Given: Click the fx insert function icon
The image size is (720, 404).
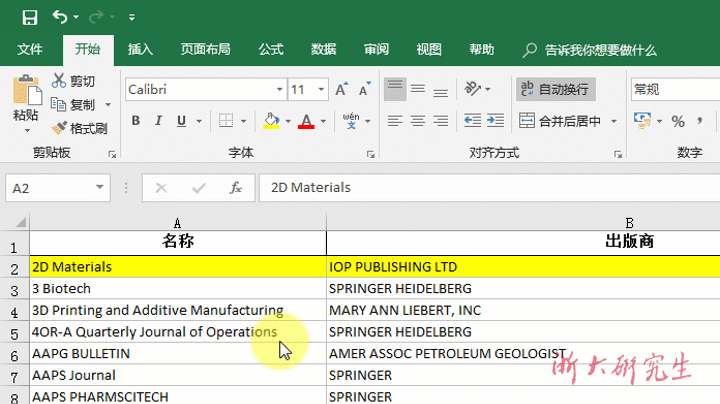Looking at the screenshot, I should [x=236, y=188].
